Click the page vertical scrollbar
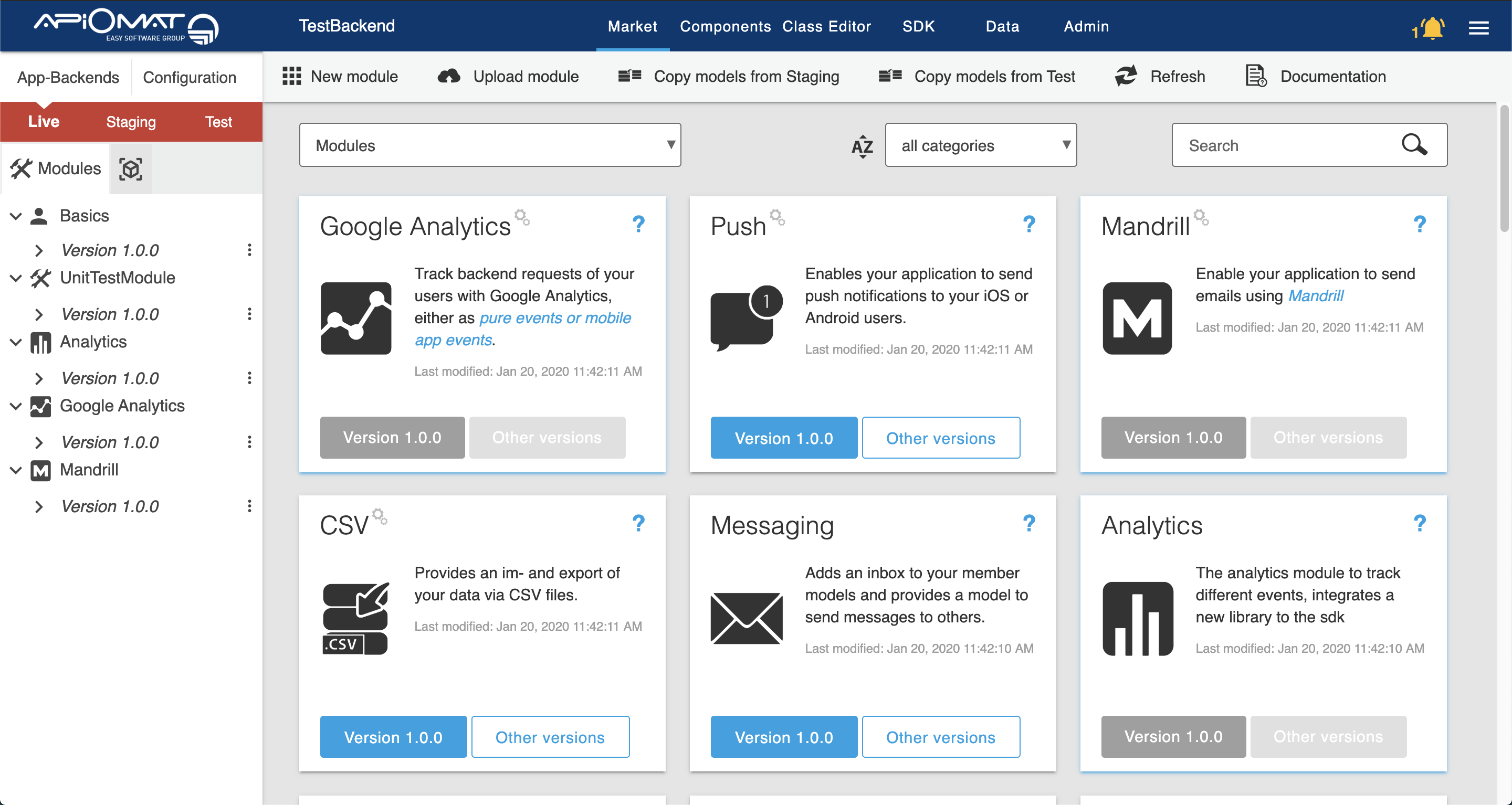This screenshot has height=805, width=1512. [x=1504, y=168]
